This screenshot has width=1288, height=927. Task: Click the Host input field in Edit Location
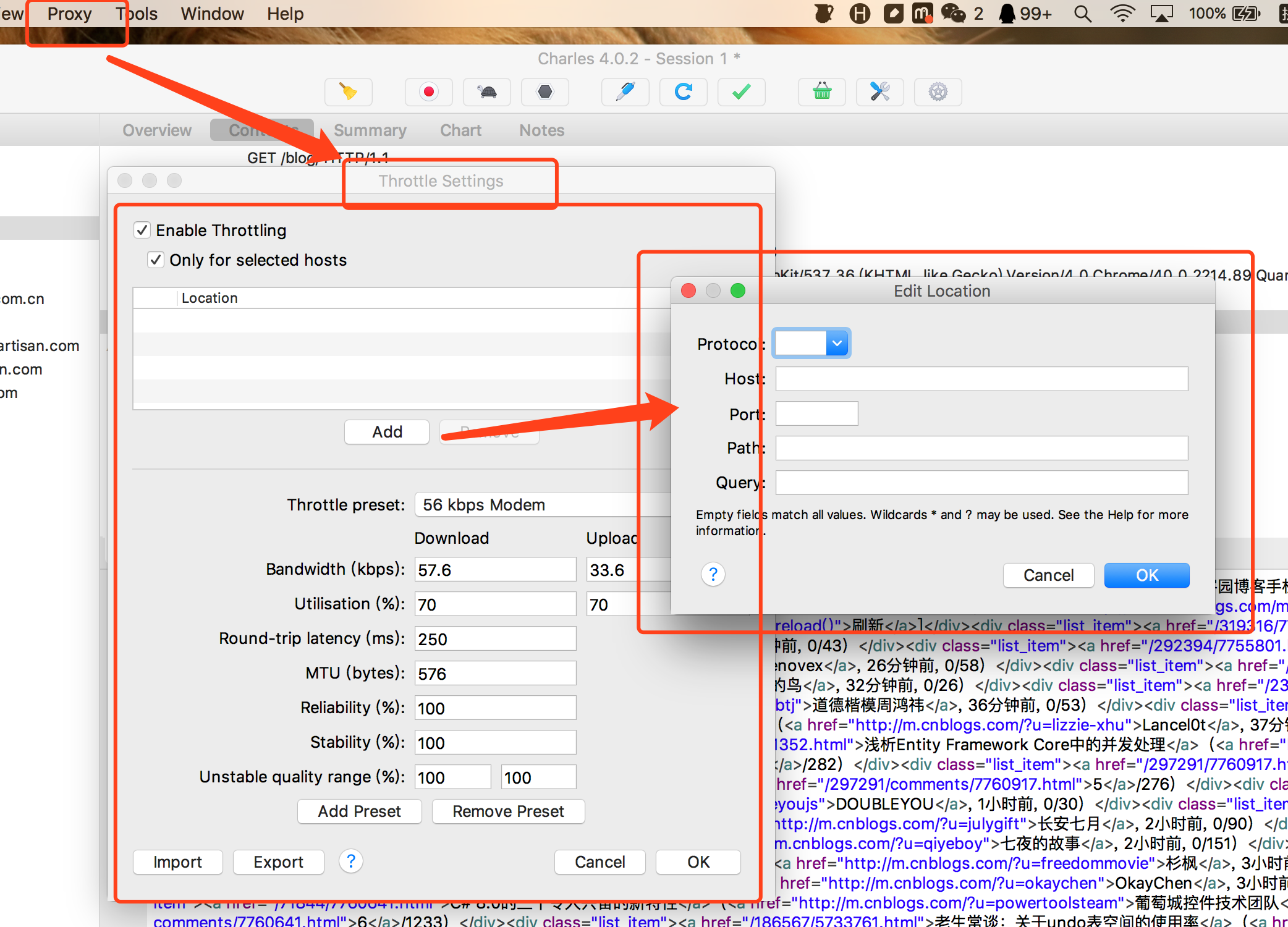pos(985,378)
